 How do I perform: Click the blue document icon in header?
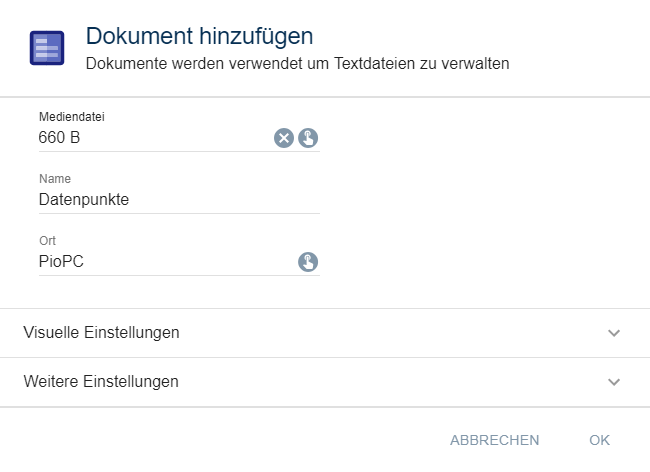[47, 48]
